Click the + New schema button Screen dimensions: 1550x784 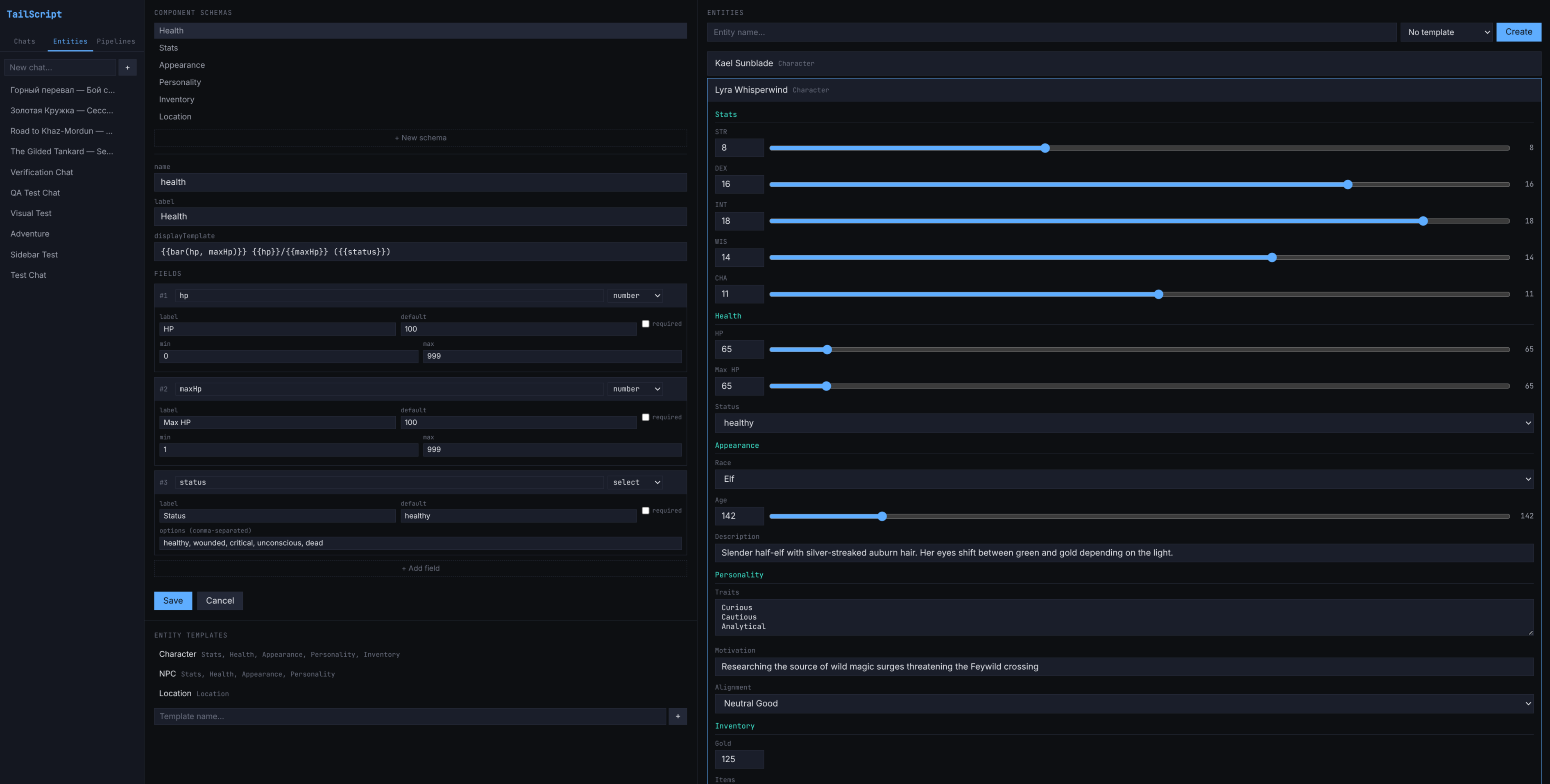(x=420, y=138)
